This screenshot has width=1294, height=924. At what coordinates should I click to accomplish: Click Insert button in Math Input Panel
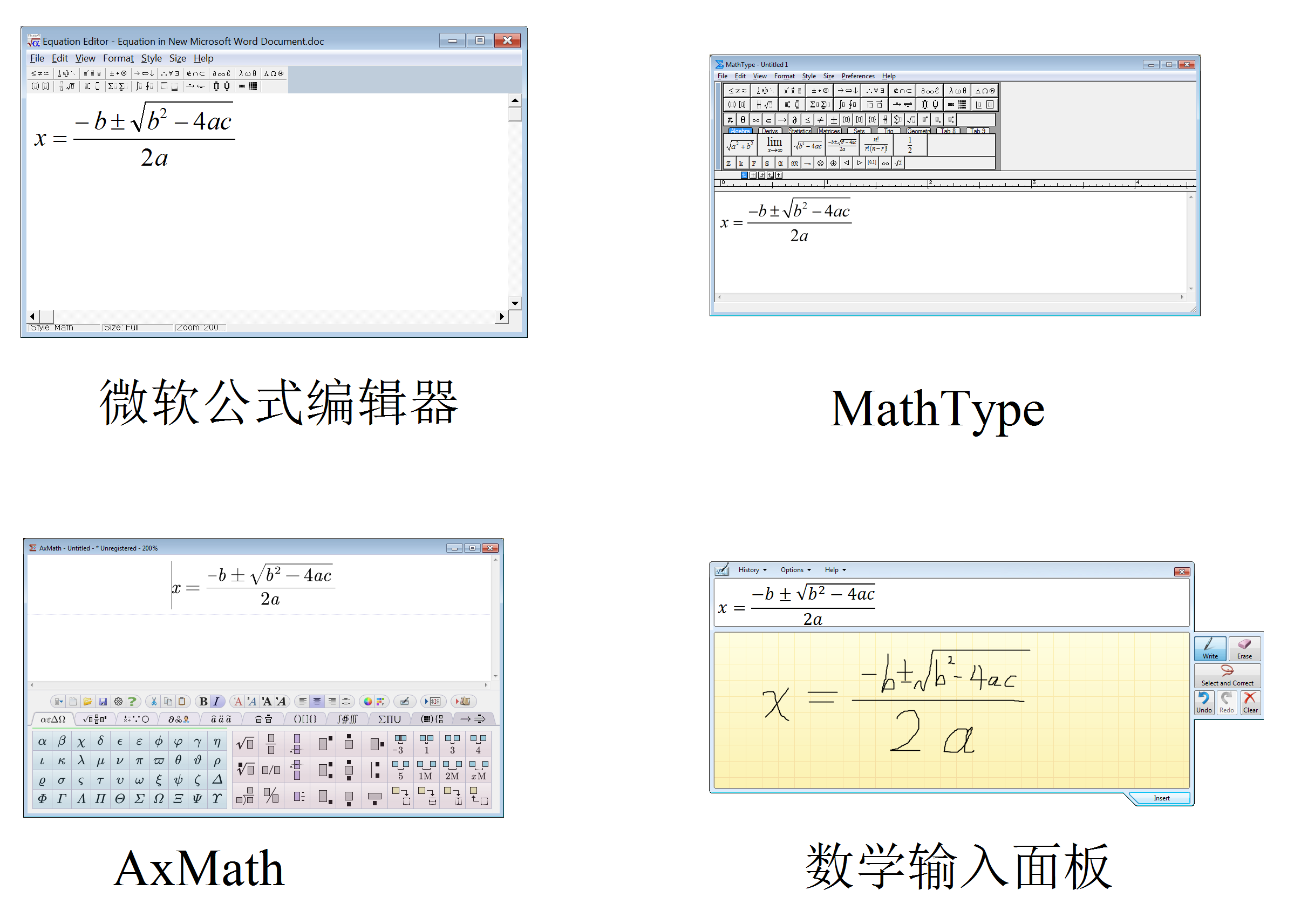[x=1161, y=798]
